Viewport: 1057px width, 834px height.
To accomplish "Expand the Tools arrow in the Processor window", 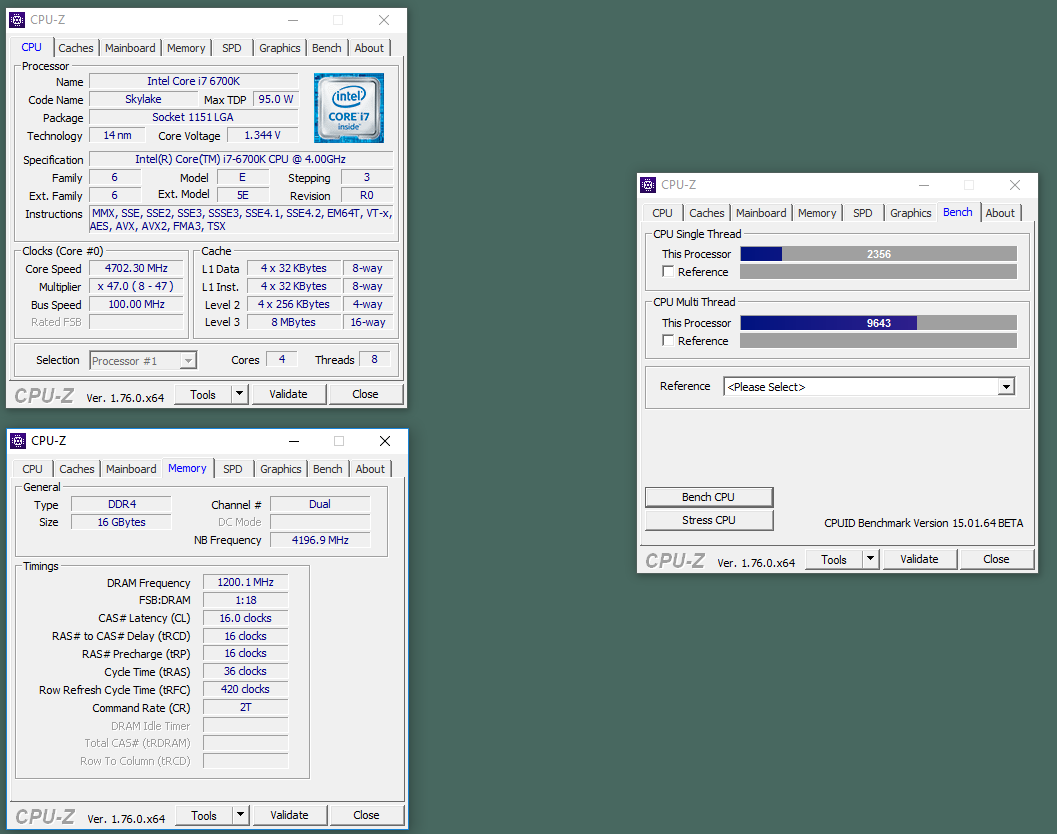I will (x=239, y=394).
